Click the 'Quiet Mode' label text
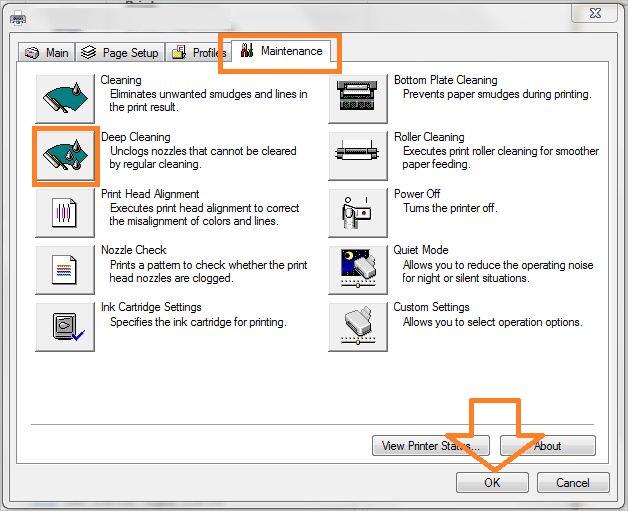This screenshot has height=511, width=628. (x=421, y=250)
